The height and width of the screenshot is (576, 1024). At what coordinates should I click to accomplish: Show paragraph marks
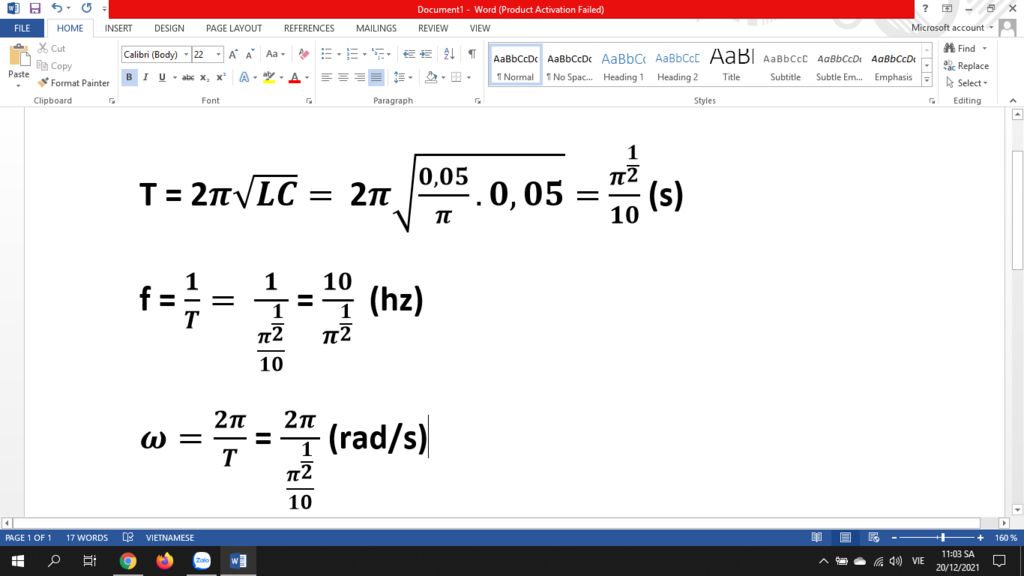pyautogui.click(x=472, y=54)
